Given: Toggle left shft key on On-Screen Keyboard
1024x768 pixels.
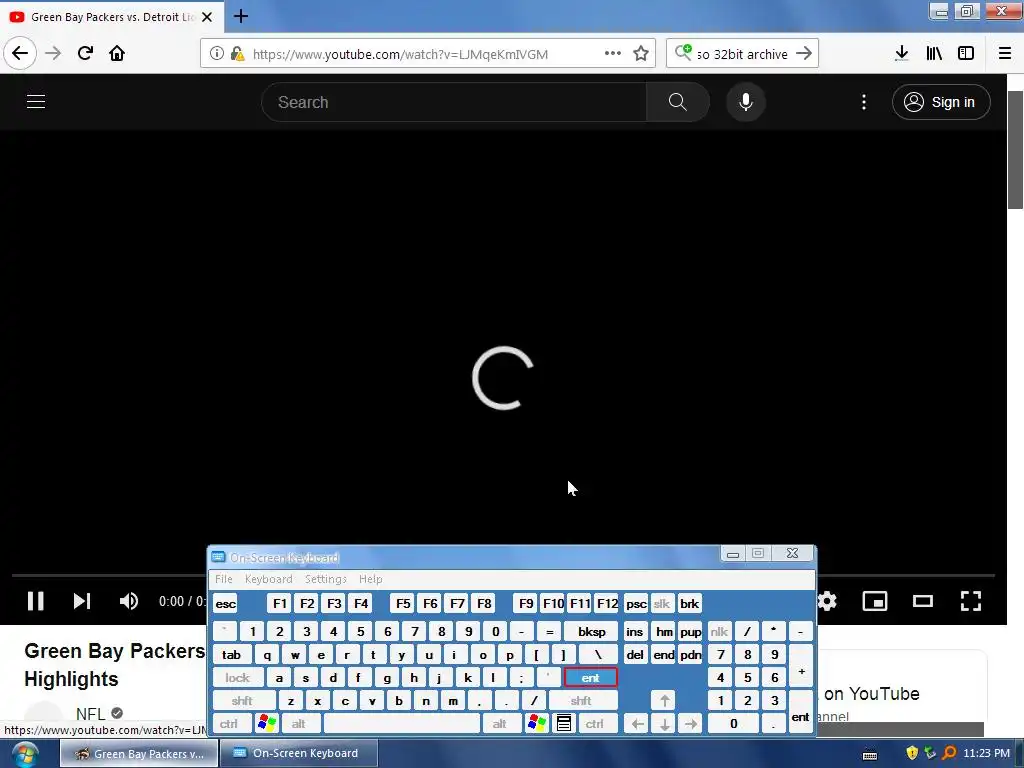Looking at the screenshot, I should tap(242, 701).
